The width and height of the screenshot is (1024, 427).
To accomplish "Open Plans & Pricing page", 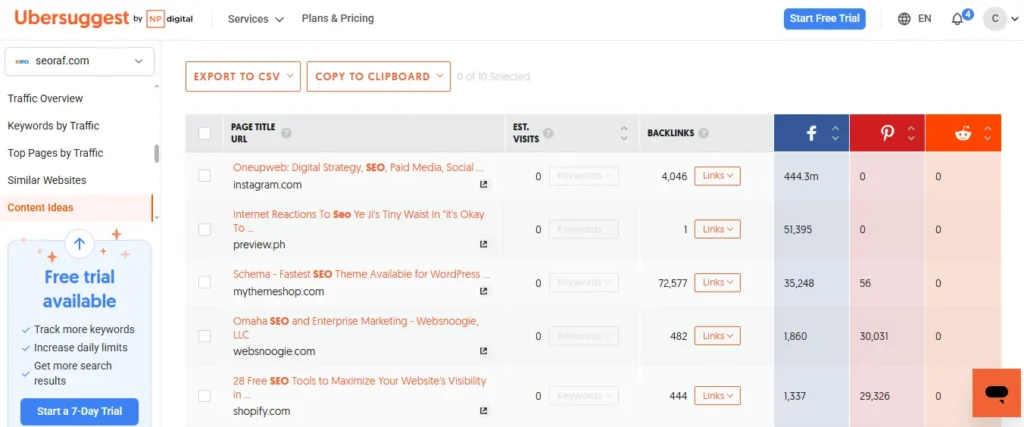I will click(338, 18).
